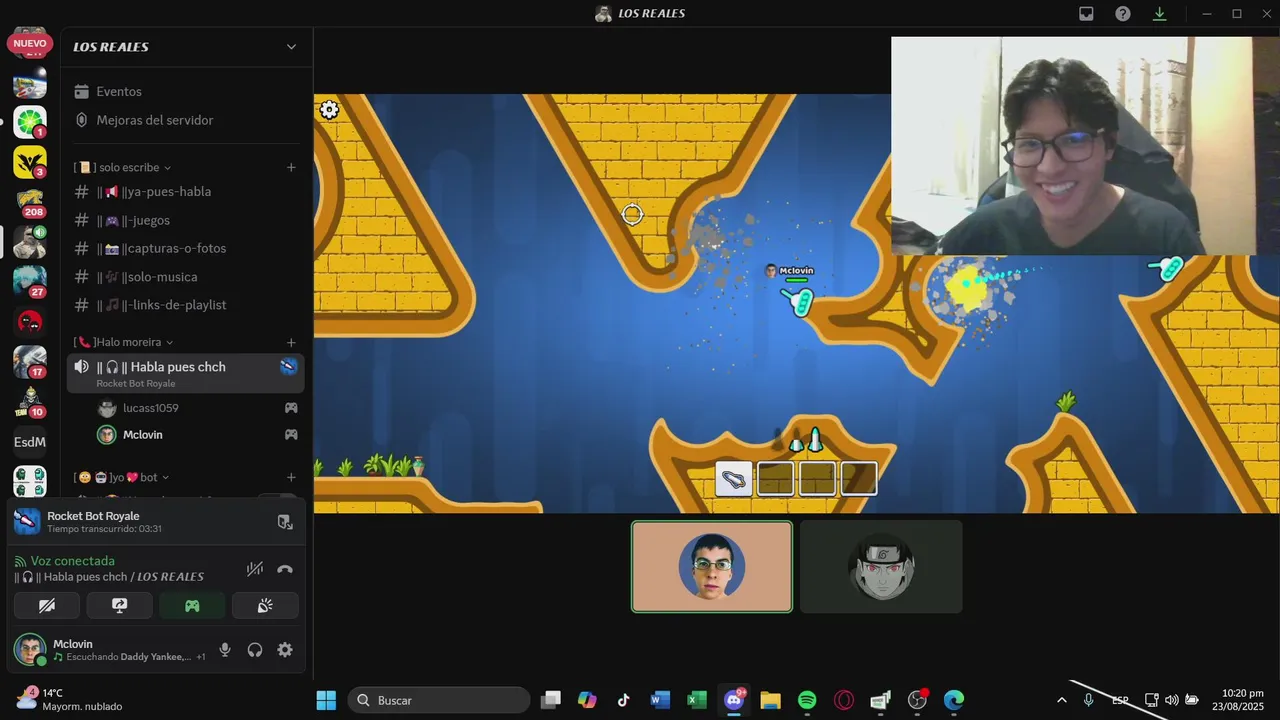Expand the LOS REALES server menu
The height and width of the screenshot is (720, 1280).
tap(291, 47)
